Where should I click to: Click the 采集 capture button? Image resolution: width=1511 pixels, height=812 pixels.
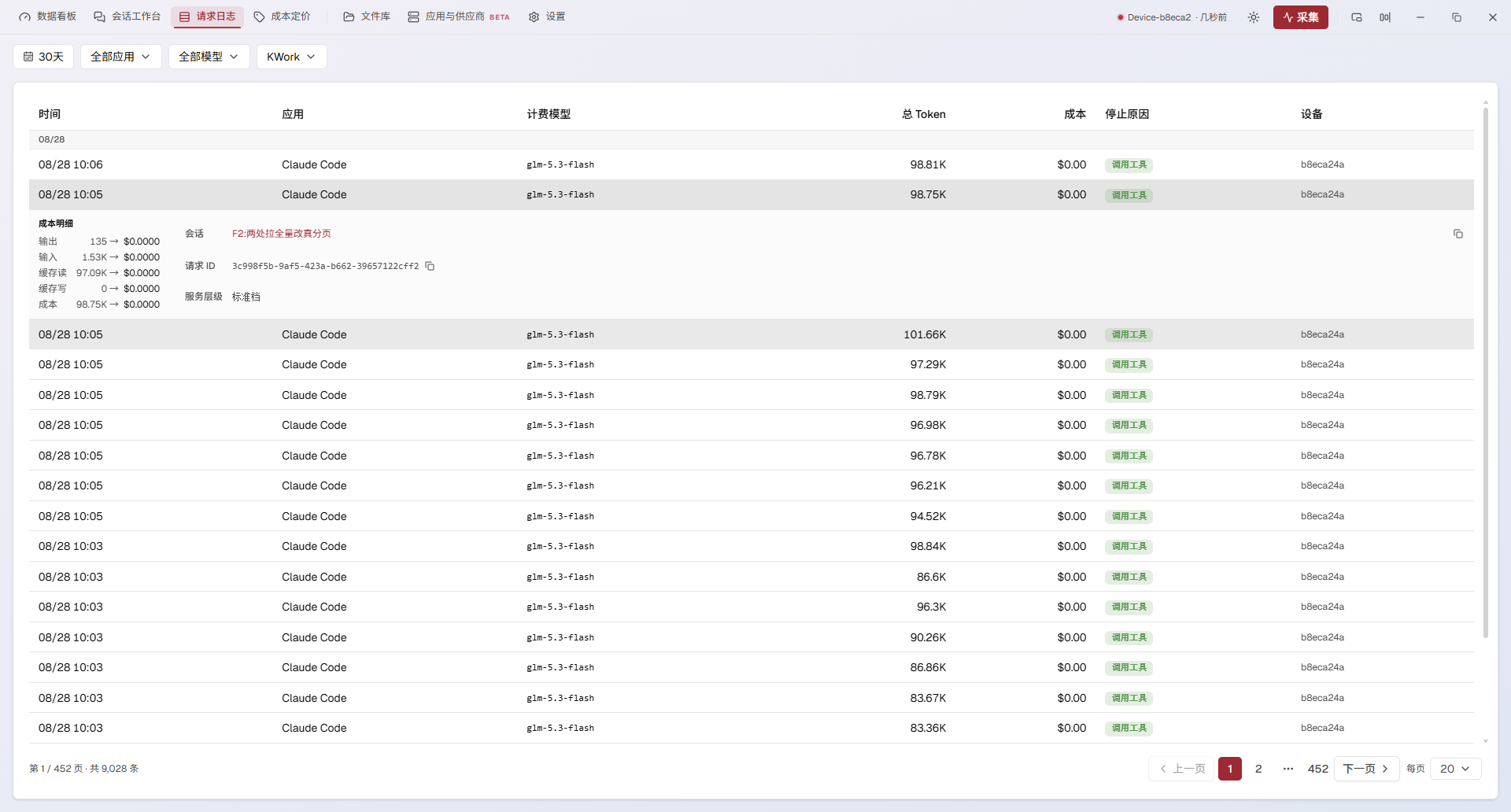[1301, 17]
